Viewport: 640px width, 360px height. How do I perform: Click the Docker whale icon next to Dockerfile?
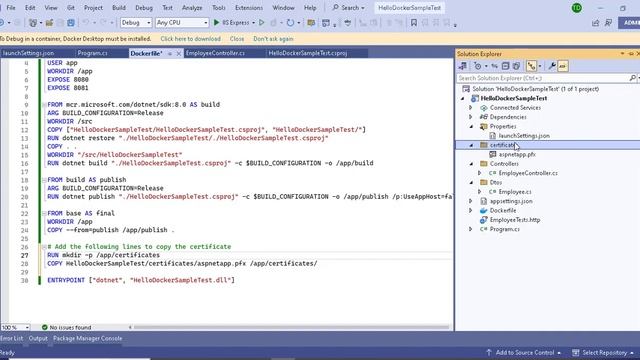pos(484,210)
